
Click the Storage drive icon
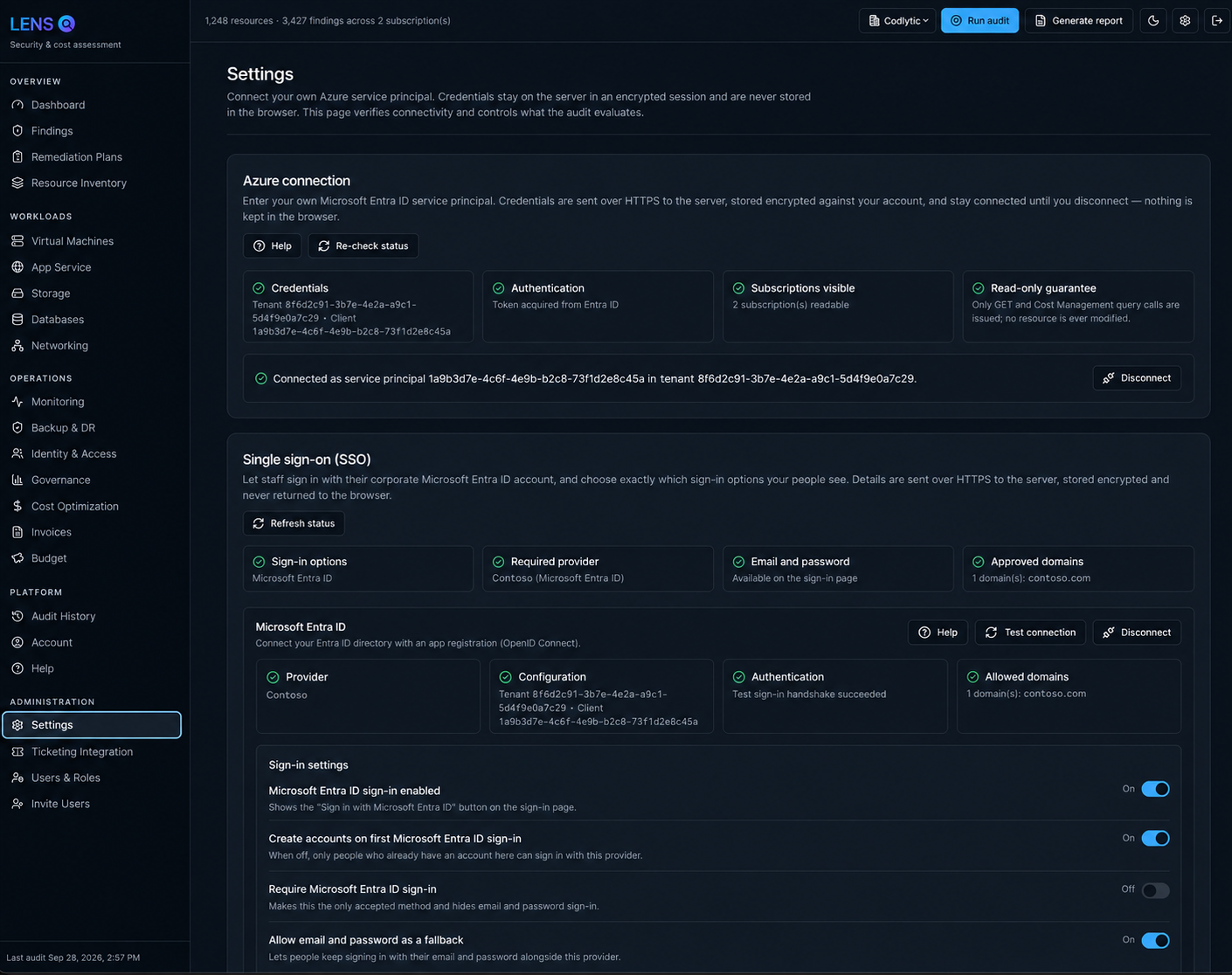coord(17,294)
